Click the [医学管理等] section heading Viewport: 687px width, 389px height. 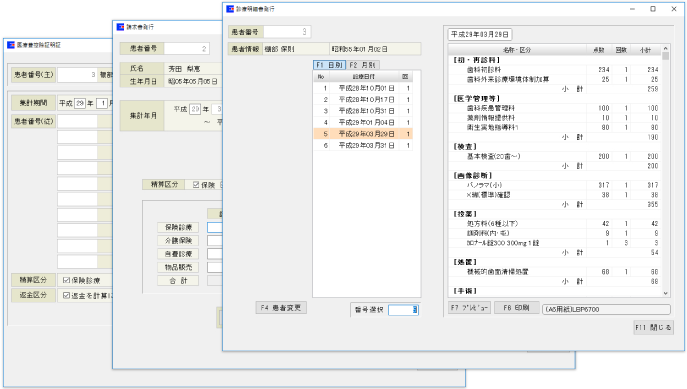tap(477, 99)
